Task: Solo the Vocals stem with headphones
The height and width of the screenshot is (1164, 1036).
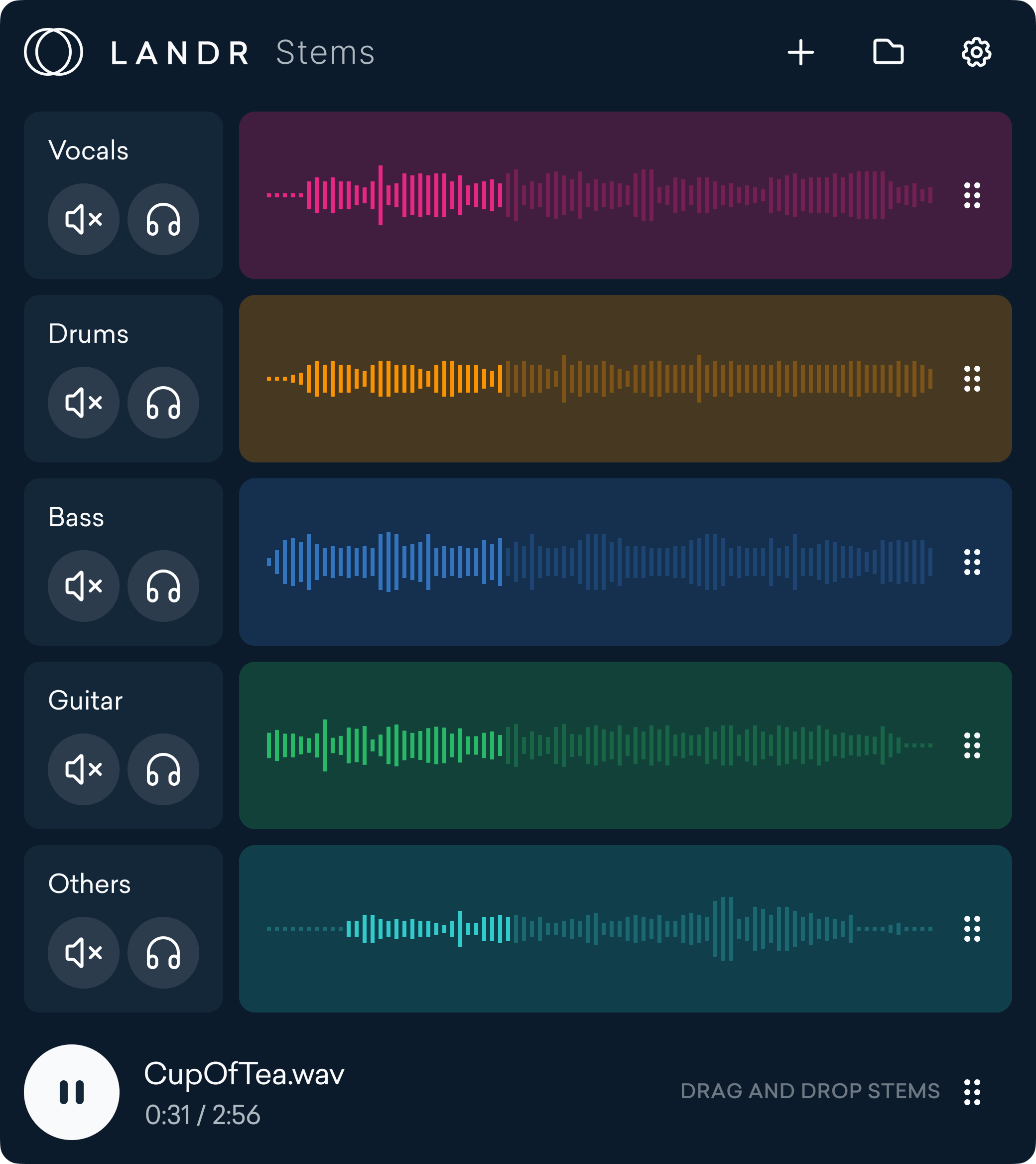Action: (x=163, y=219)
